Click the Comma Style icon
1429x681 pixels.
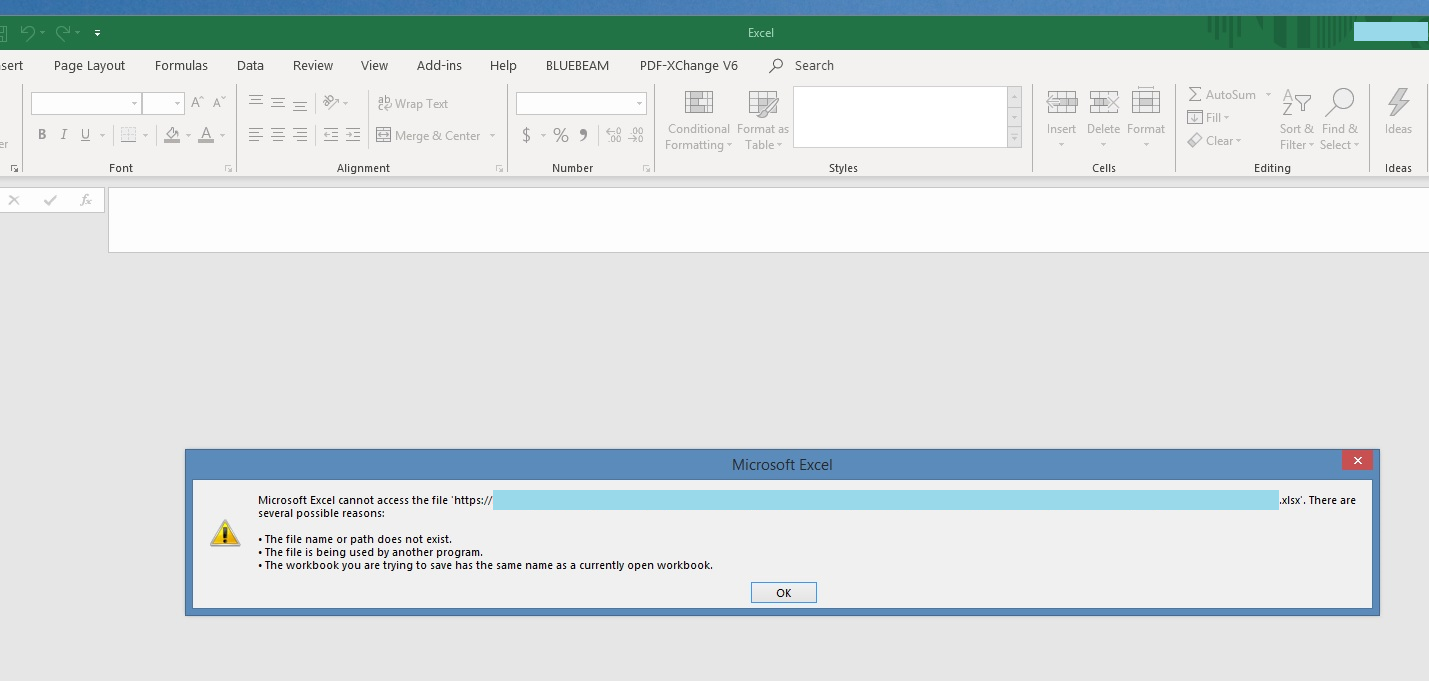584,135
